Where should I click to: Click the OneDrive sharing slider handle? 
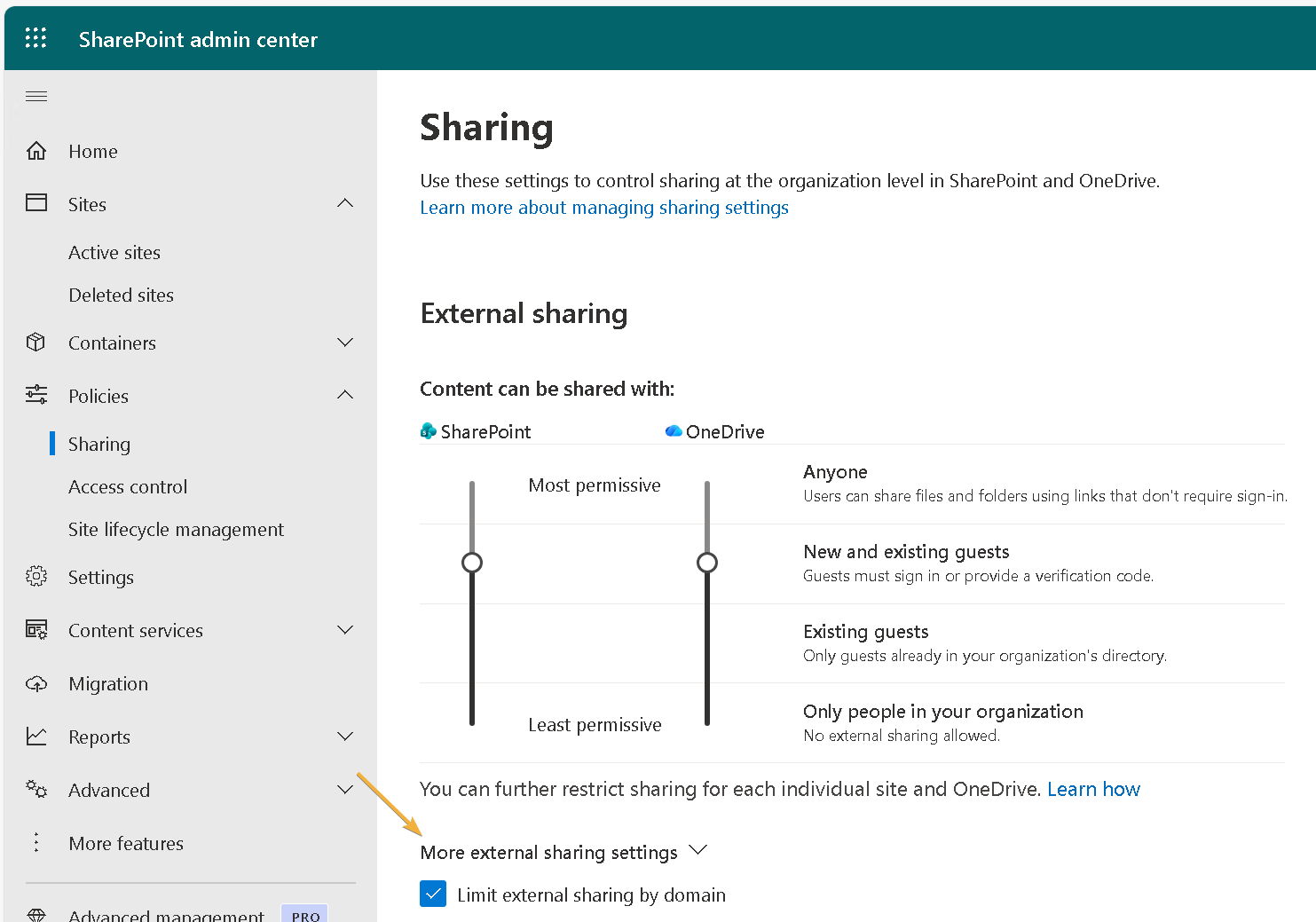tap(707, 563)
